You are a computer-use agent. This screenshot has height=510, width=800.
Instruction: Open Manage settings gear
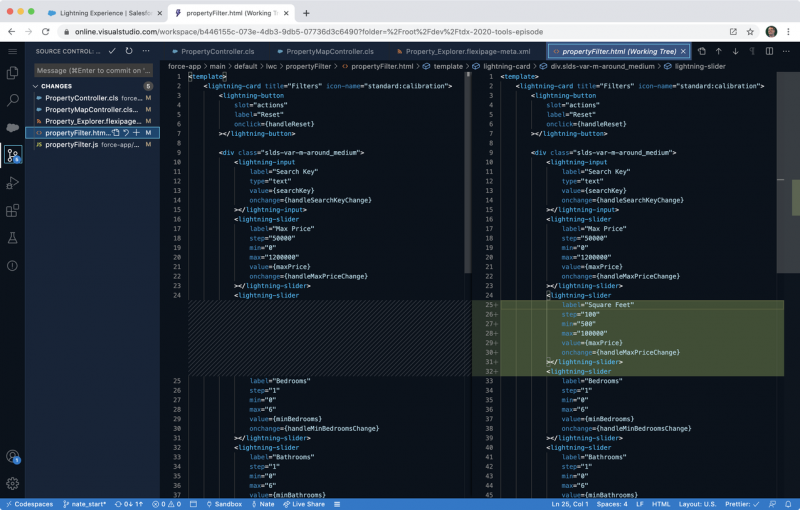click(x=12, y=483)
